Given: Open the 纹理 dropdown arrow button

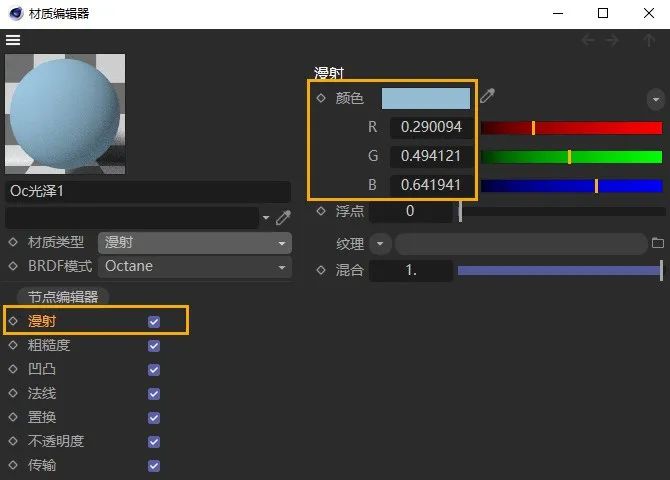Looking at the screenshot, I should pyautogui.click(x=380, y=244).
